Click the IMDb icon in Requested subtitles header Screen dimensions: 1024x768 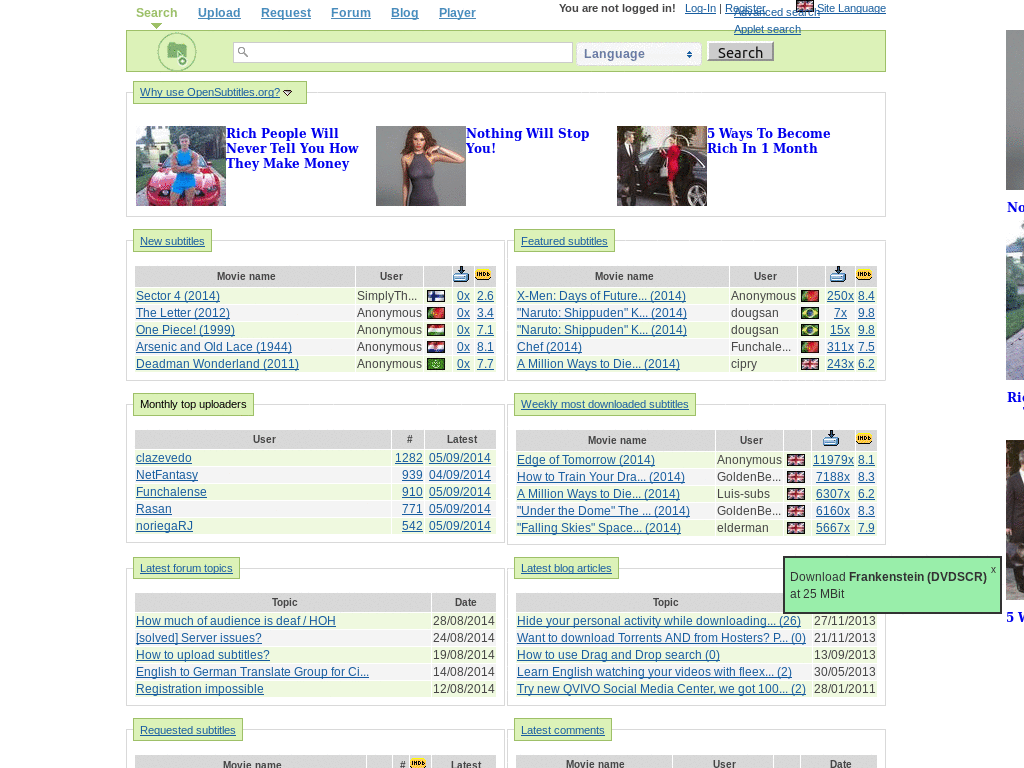coord(418,762)
